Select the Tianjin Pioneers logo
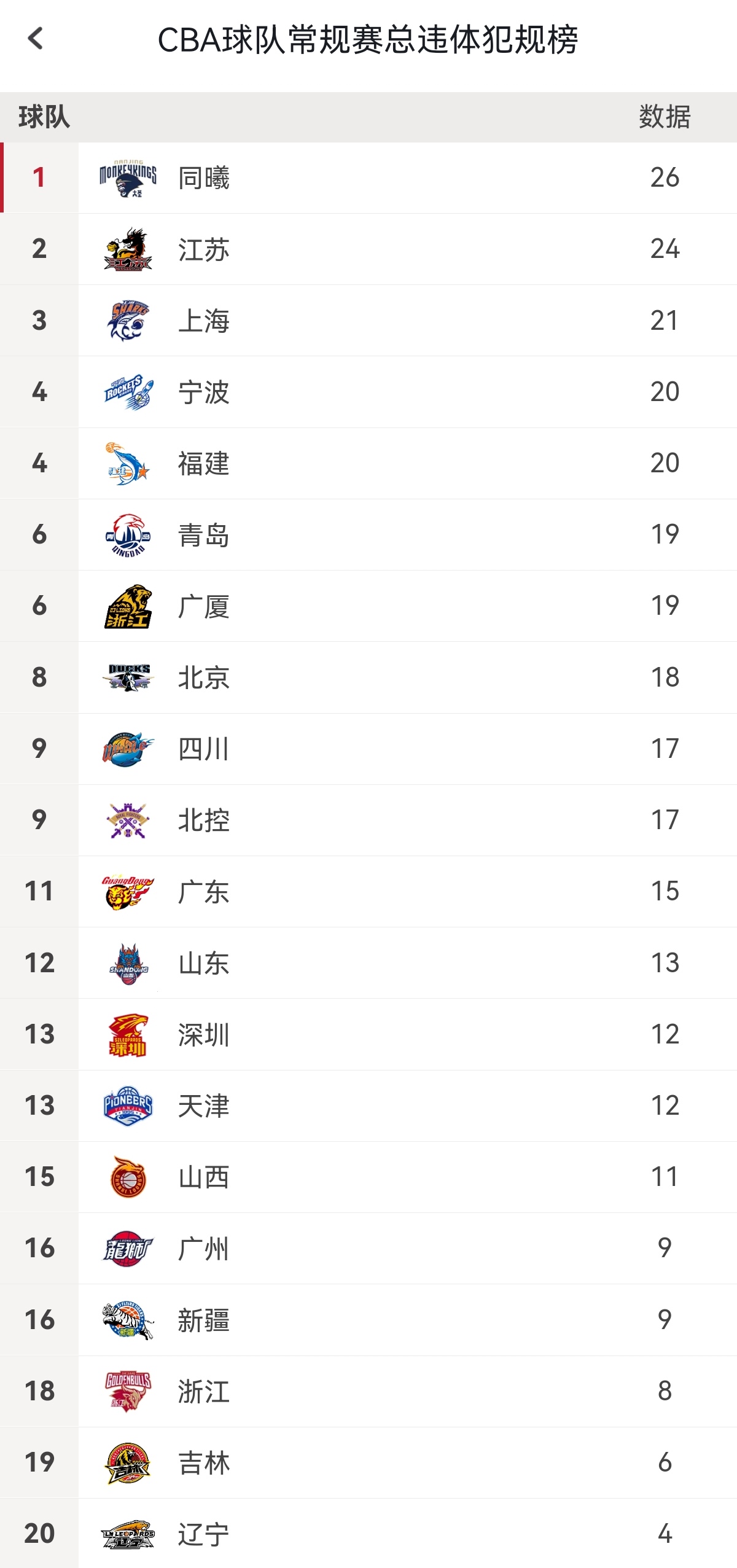 coord(128,1106)
